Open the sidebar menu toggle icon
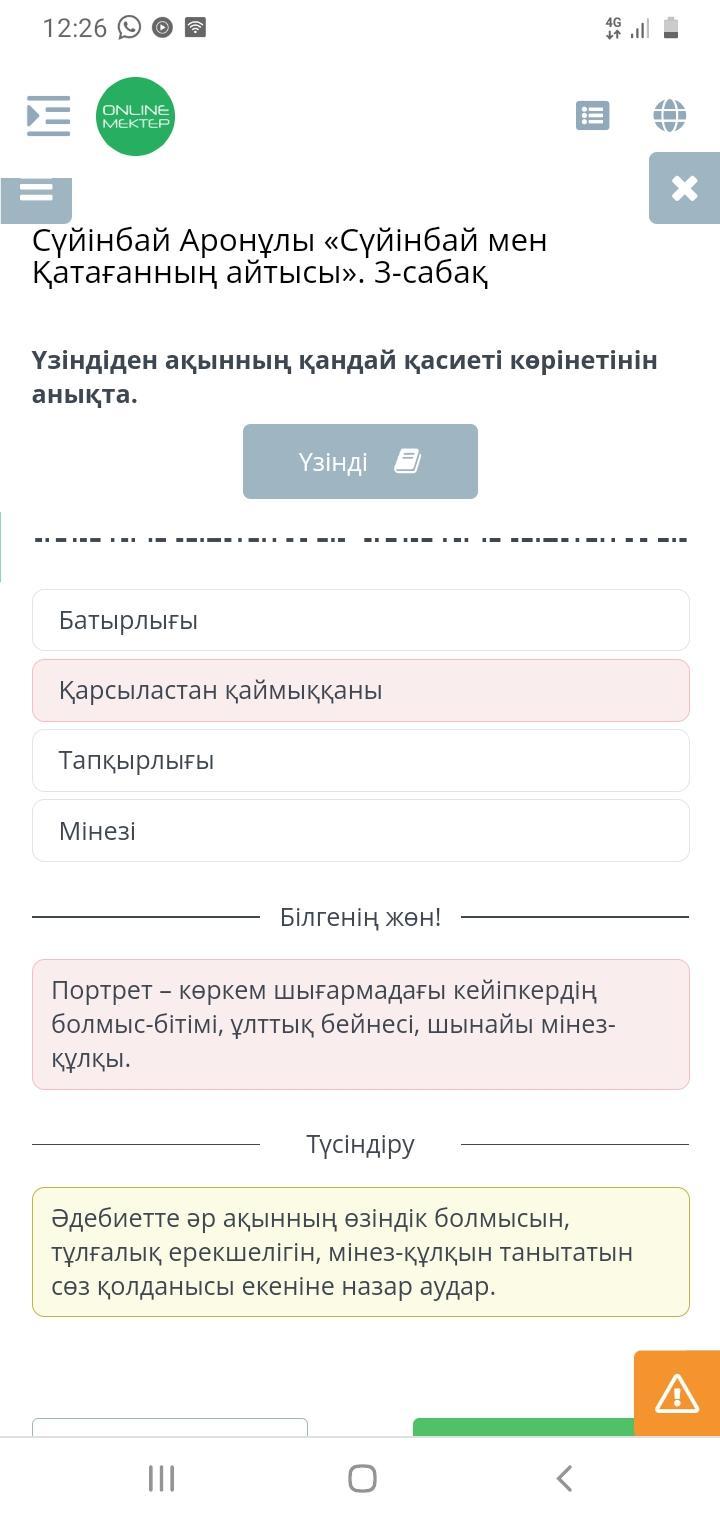 click(x=48, y=116)
